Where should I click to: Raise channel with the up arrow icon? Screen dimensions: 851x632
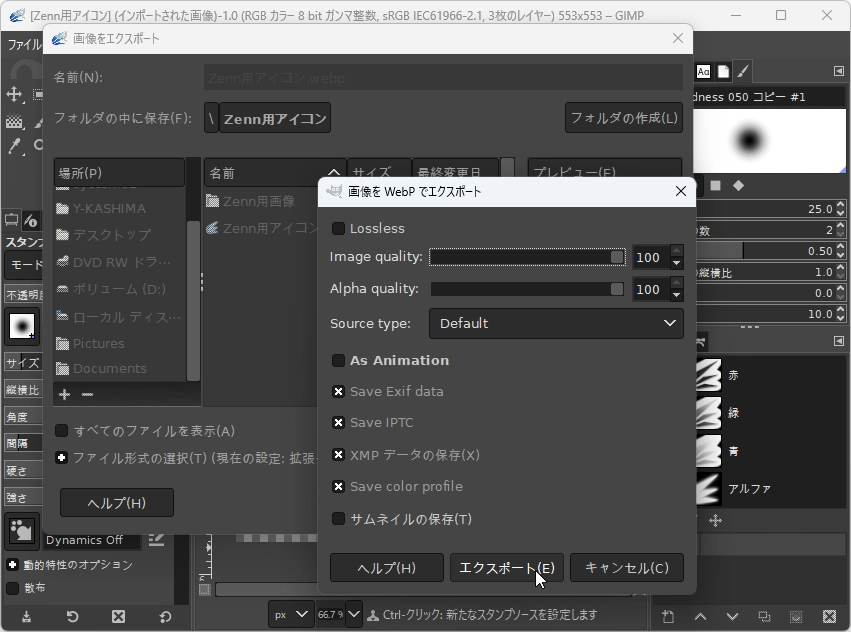click(x=700, y=616)
